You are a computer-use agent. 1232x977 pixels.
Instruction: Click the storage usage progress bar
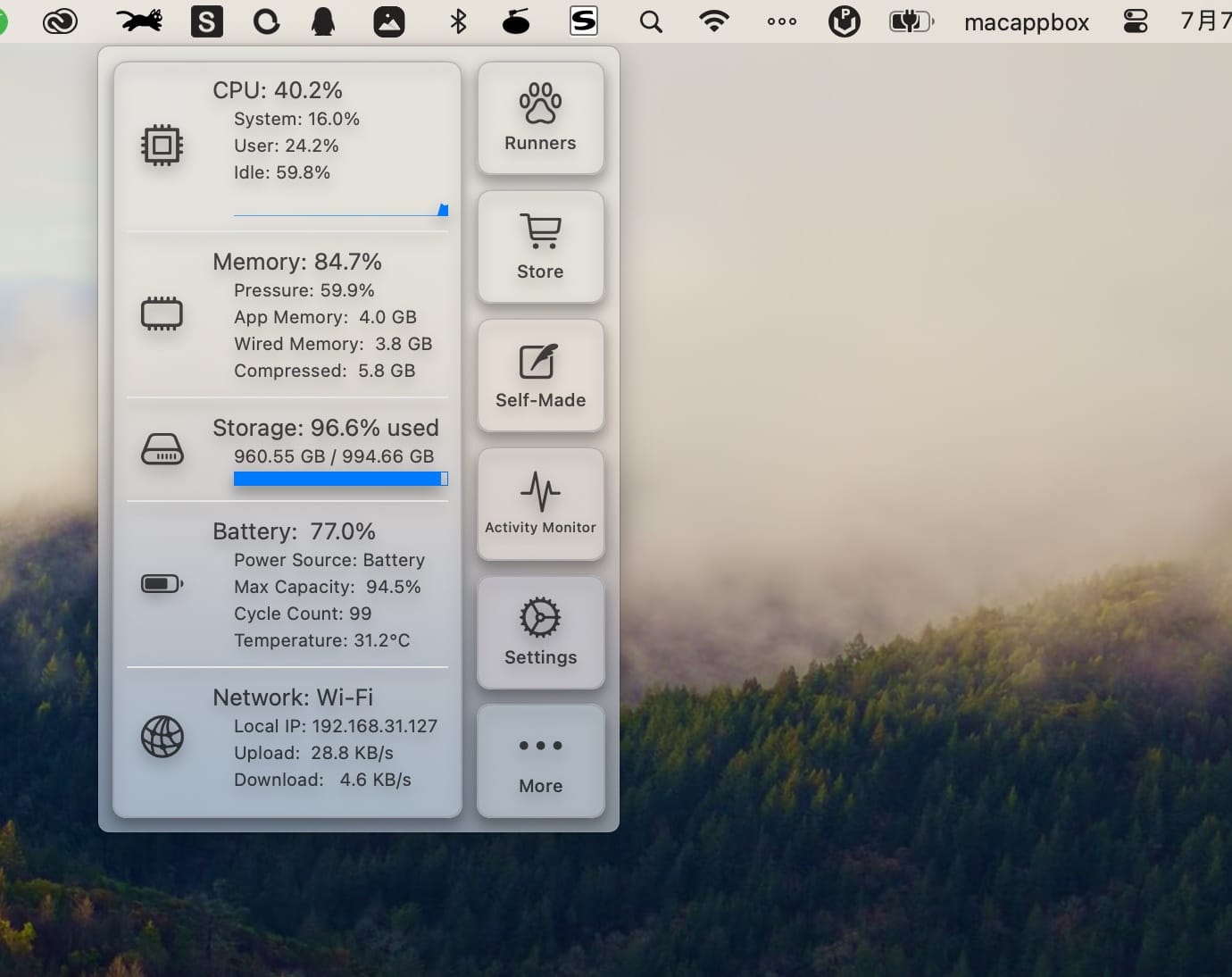click(x=340, y=479)
